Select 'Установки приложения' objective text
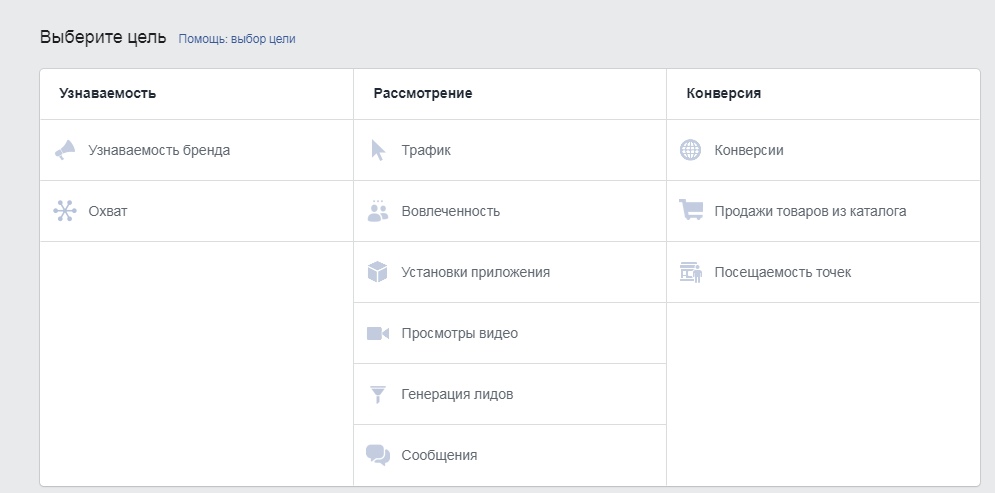This screenshot has width=995, height=493. 475,272
